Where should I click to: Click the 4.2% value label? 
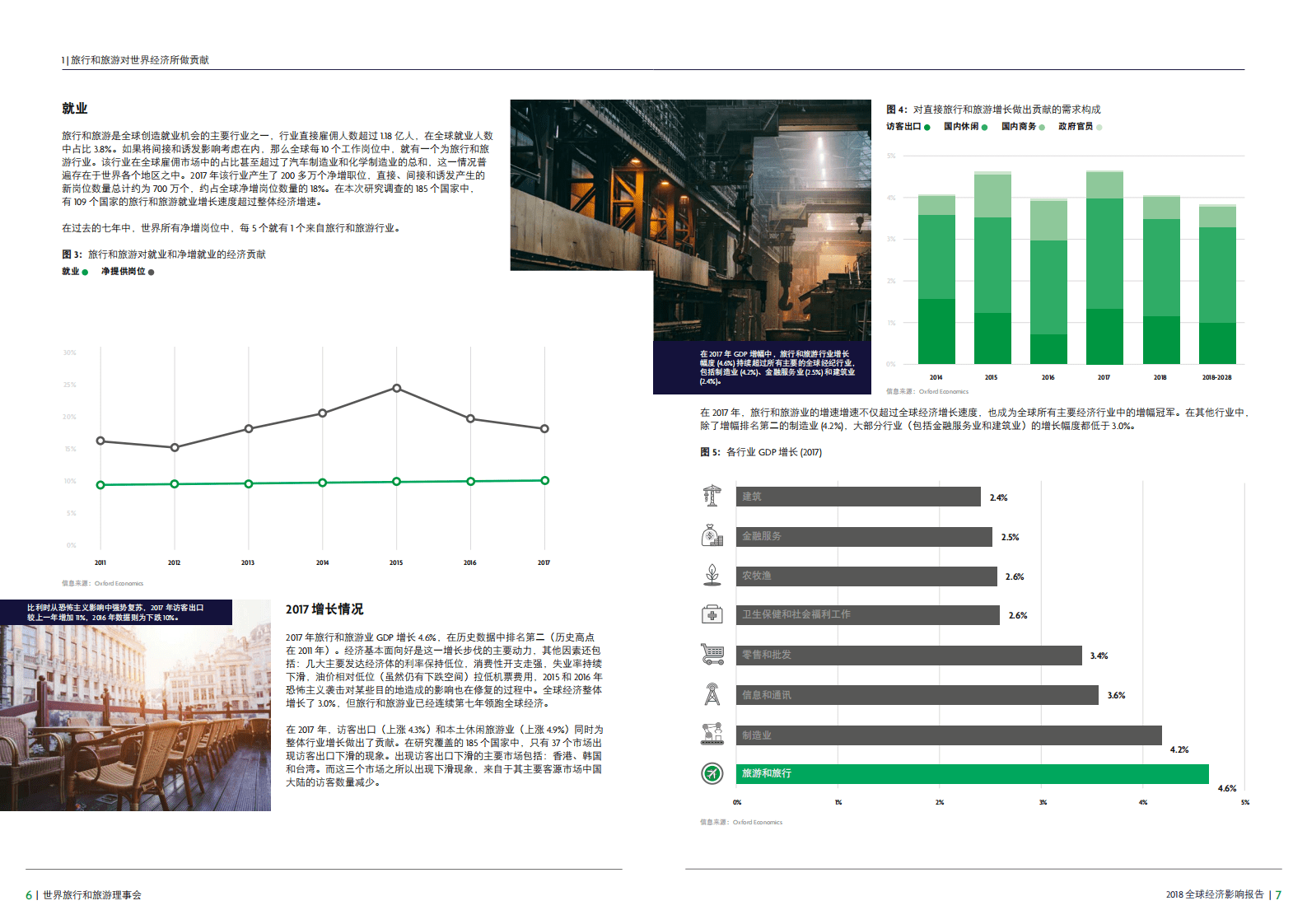click(x=1179, y=749)
